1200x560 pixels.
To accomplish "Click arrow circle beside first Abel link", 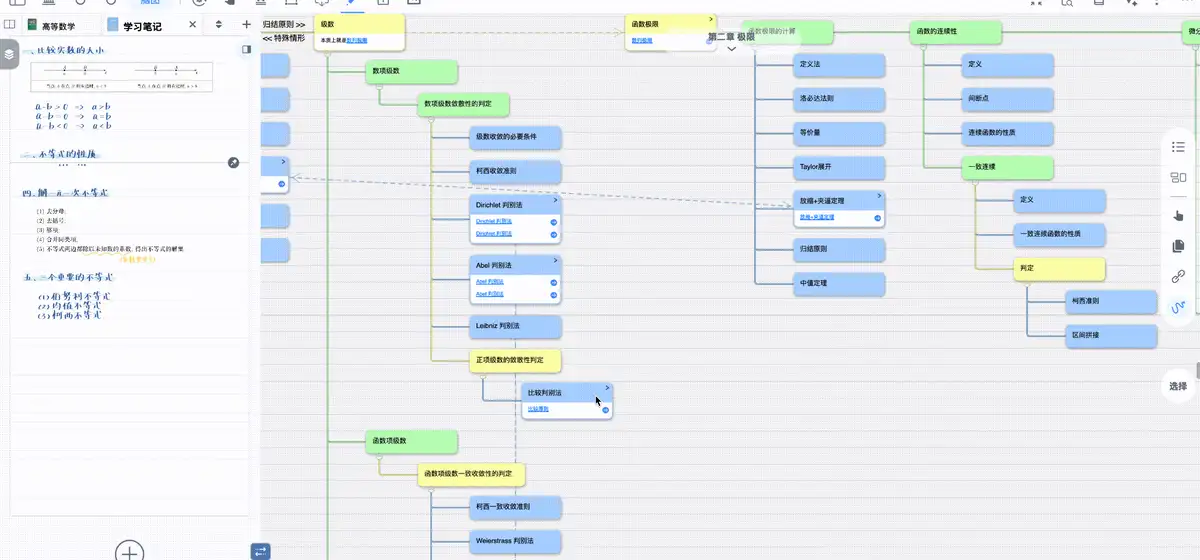I will (x=553, y=282).
